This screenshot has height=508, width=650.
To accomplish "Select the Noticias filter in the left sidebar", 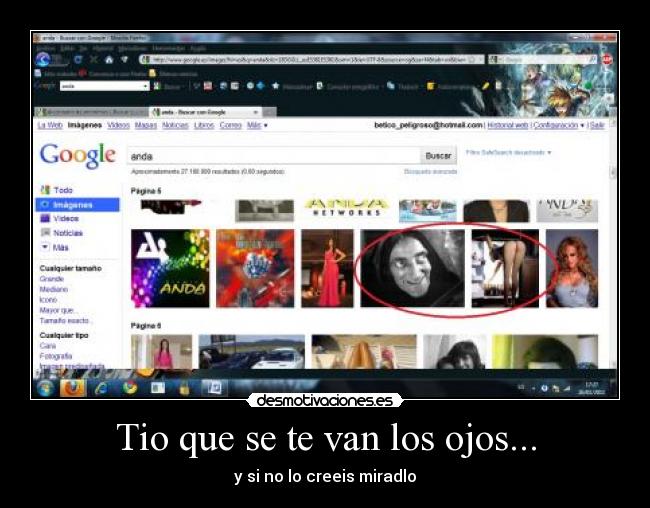I will [x=68, y=233].
